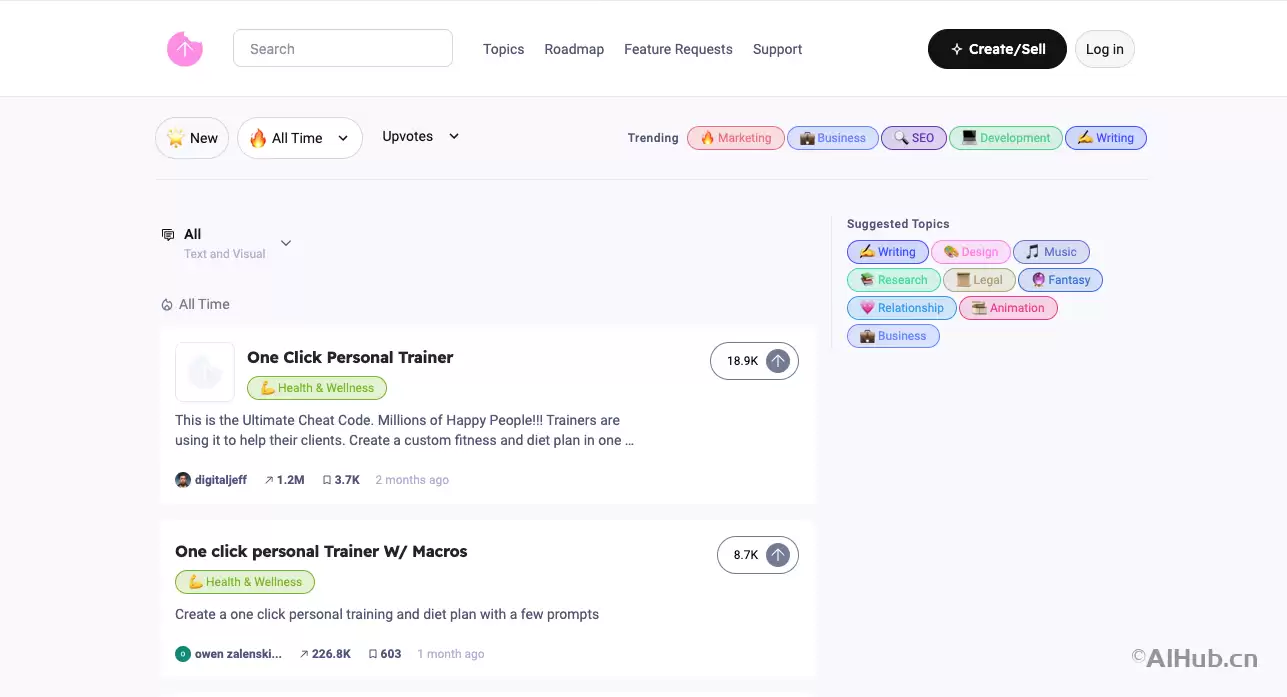Select the trending Writing tag
Screen dimensions: 1287x697
click(x=1106, y=138)
